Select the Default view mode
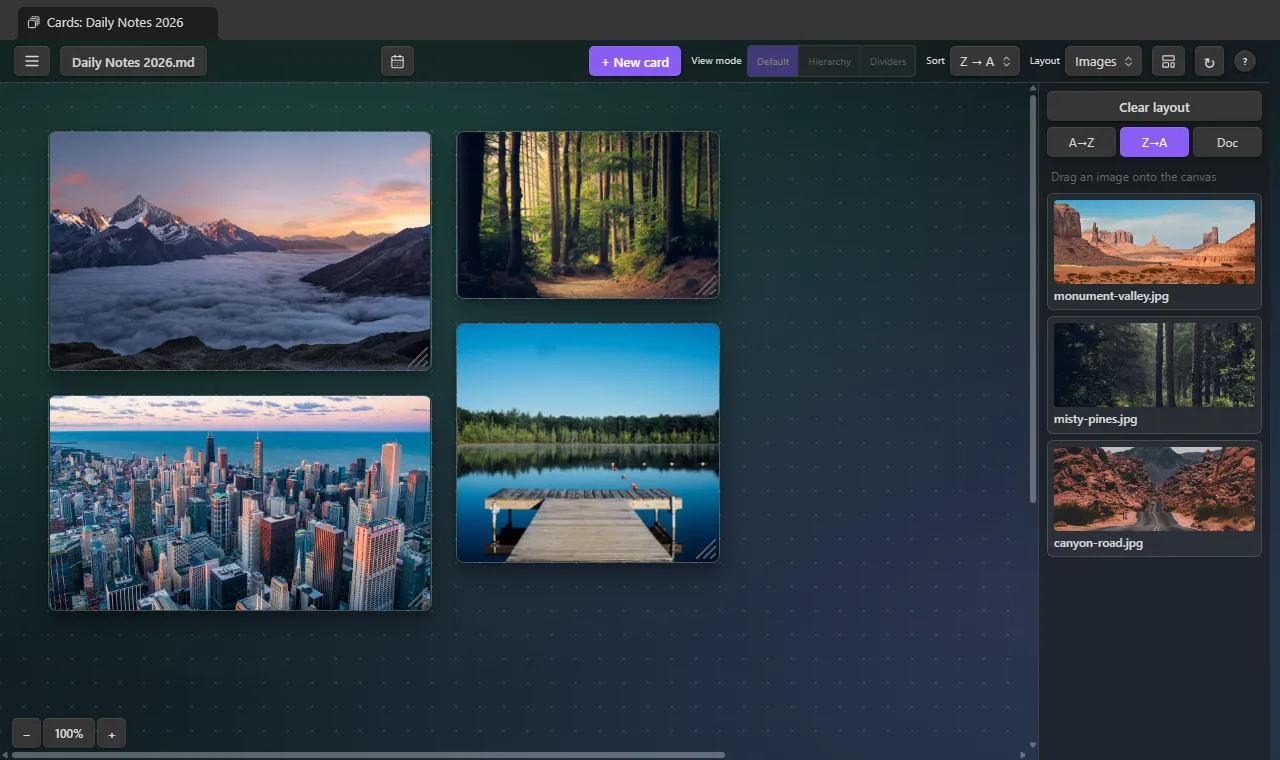 (x=773, y=62)
